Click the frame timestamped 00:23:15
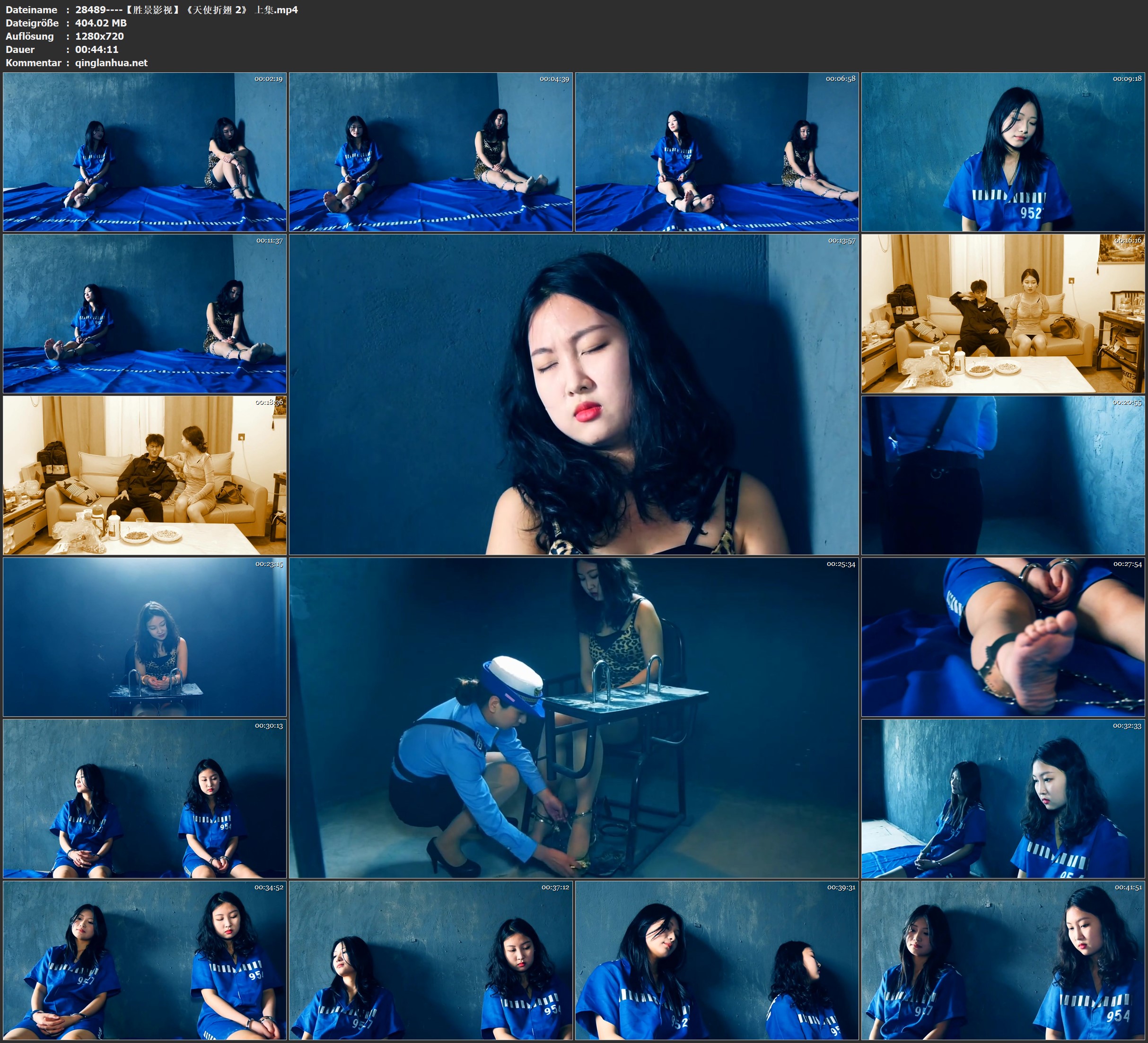Viewport: 1148px width, 1043px height. click(x=145, y=637)
